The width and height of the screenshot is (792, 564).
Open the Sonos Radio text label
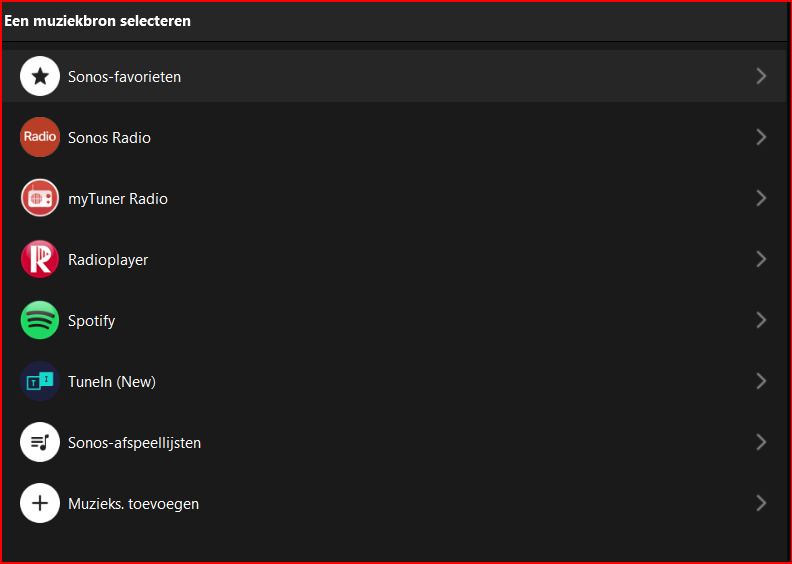click(x=109, y=138)
